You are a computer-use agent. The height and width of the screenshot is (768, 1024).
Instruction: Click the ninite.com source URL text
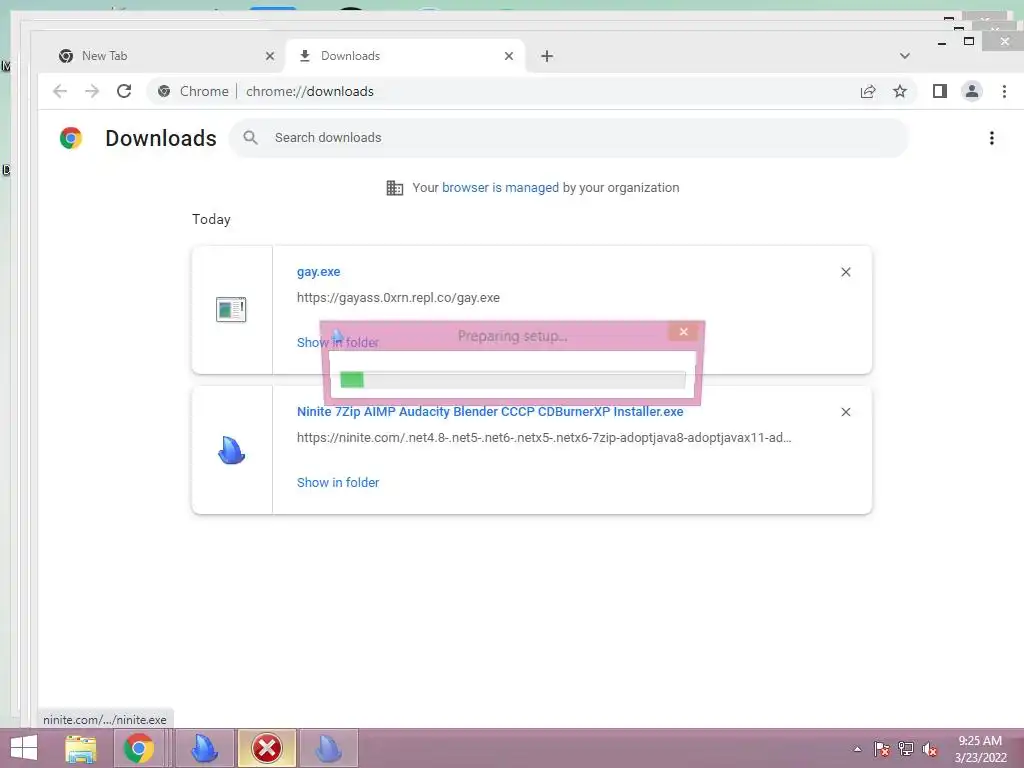click(x=544, y=438)
